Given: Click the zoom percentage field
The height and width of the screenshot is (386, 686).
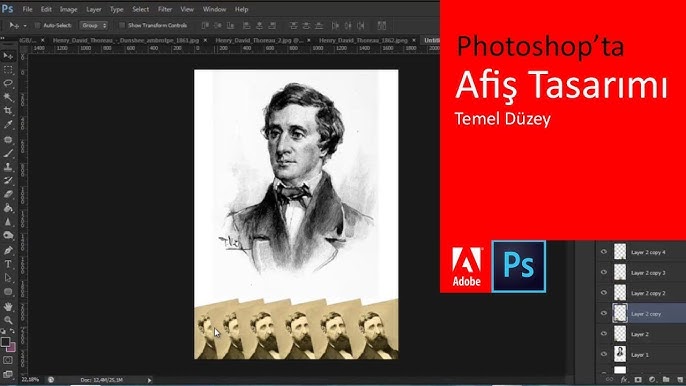Looking at the screenshot, I should click(30, 380).
